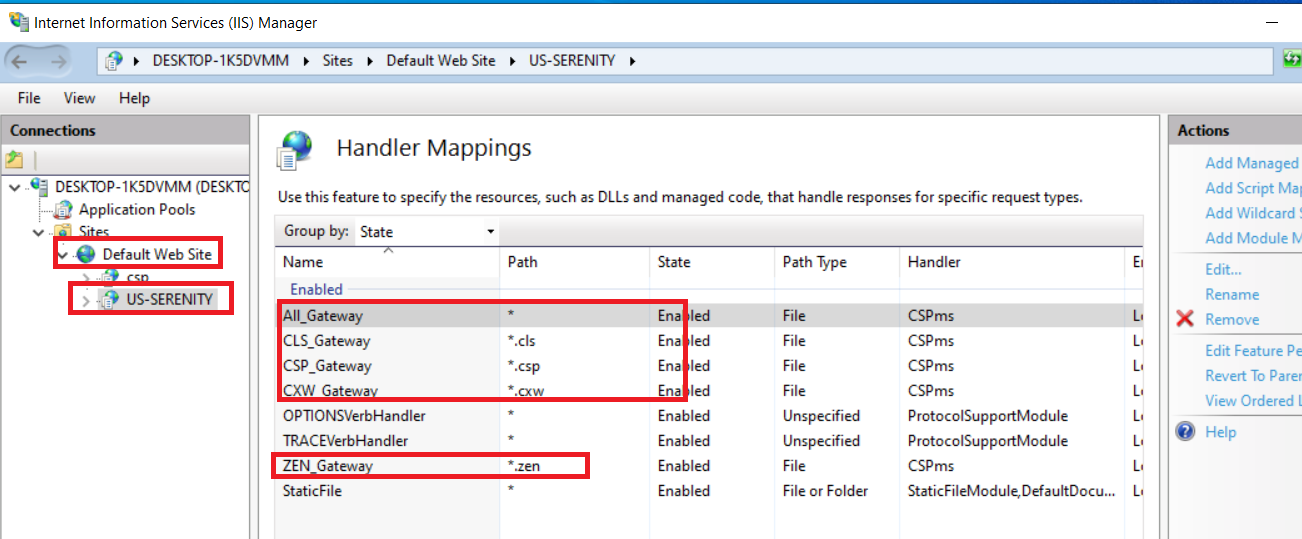Click the Enabled group header
The image size is (1302, 539).
coord(316,289)
